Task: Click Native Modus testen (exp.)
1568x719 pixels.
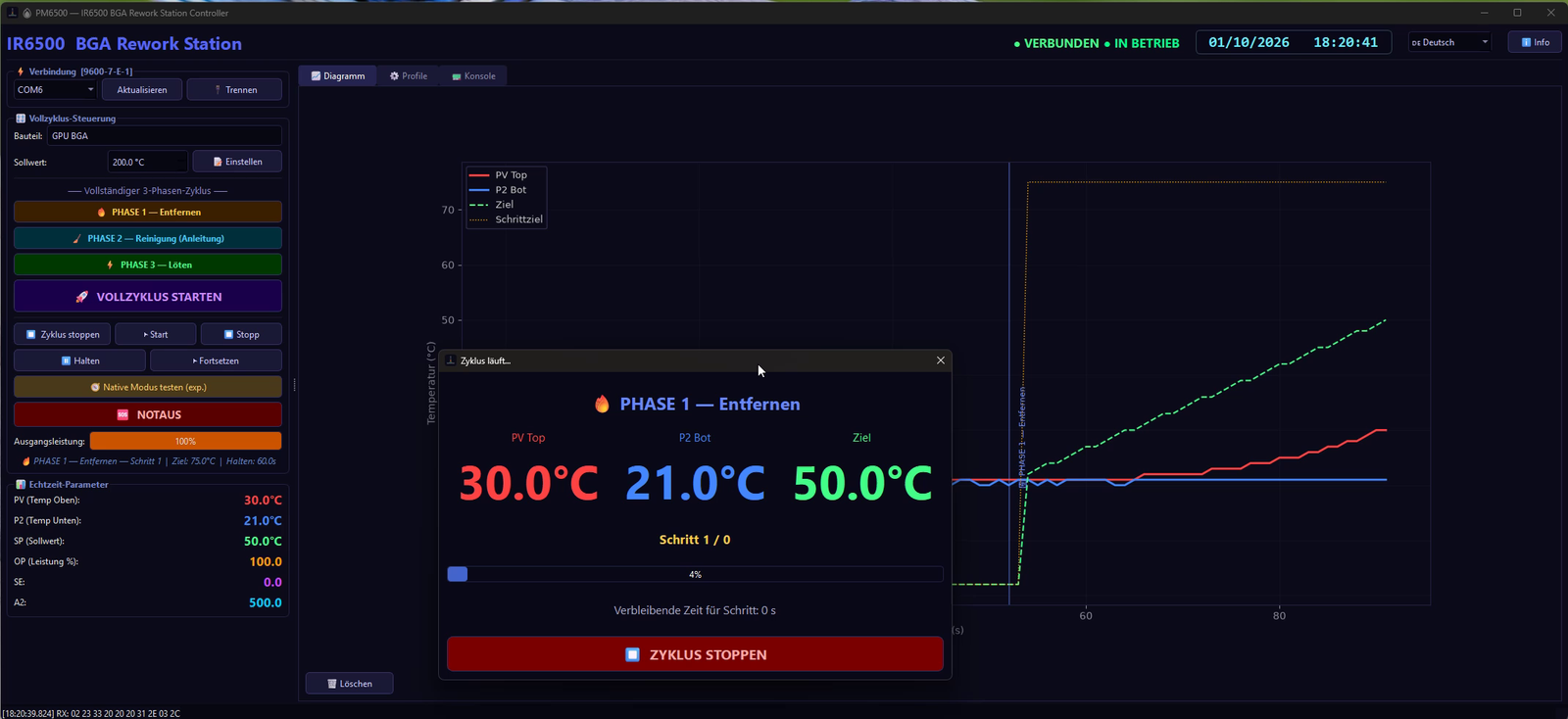Action: [x=148, y=387]
